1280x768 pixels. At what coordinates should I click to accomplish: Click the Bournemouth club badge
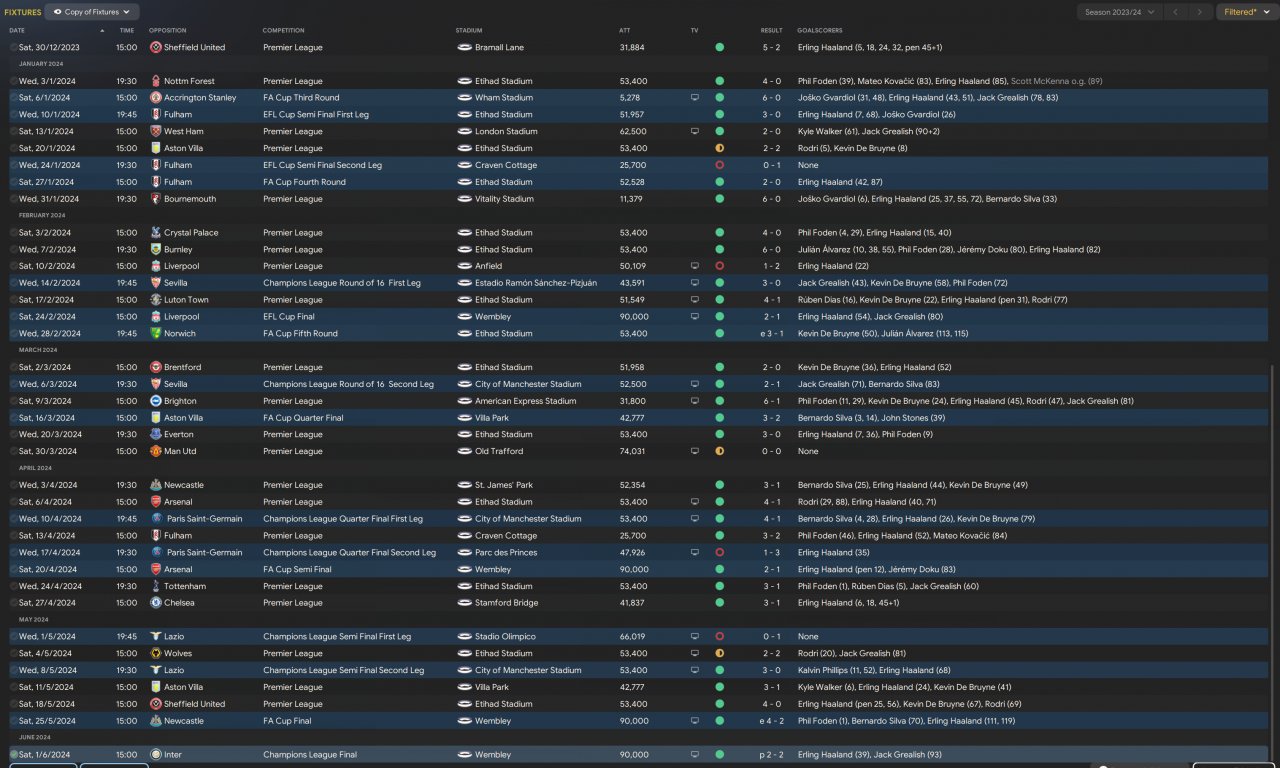[156, 199]
